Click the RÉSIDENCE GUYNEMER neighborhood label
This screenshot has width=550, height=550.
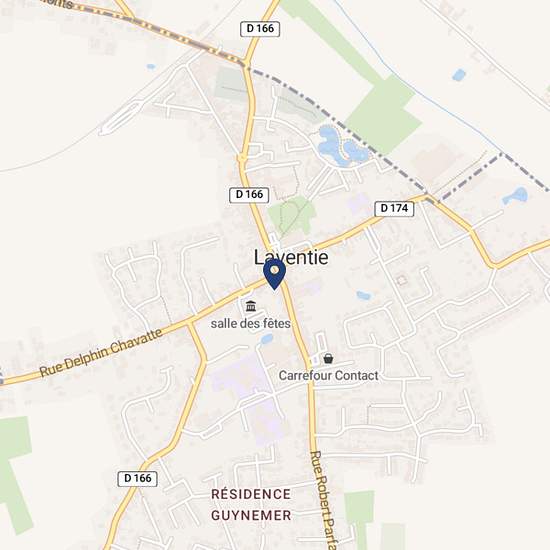click(x=251, y=505)
